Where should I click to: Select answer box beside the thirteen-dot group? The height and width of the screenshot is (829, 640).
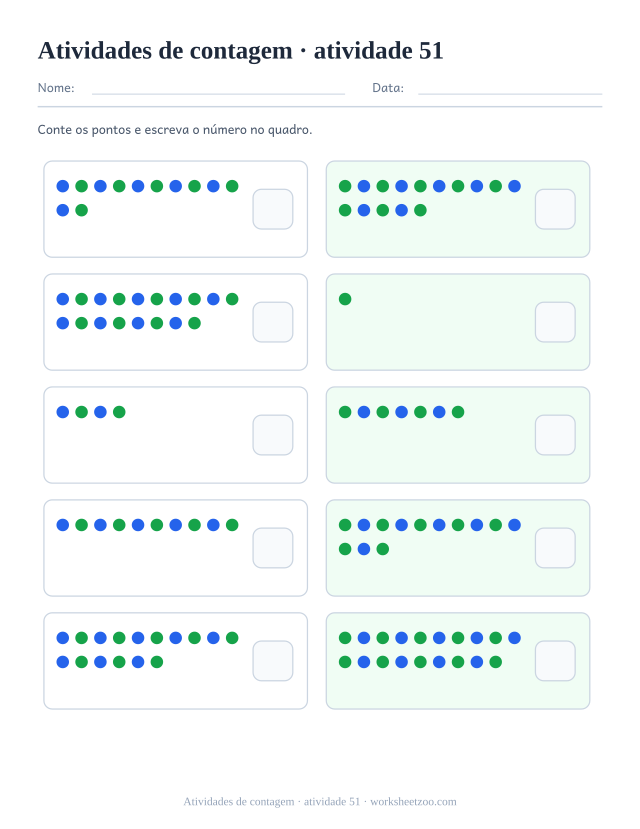[555, 548]
